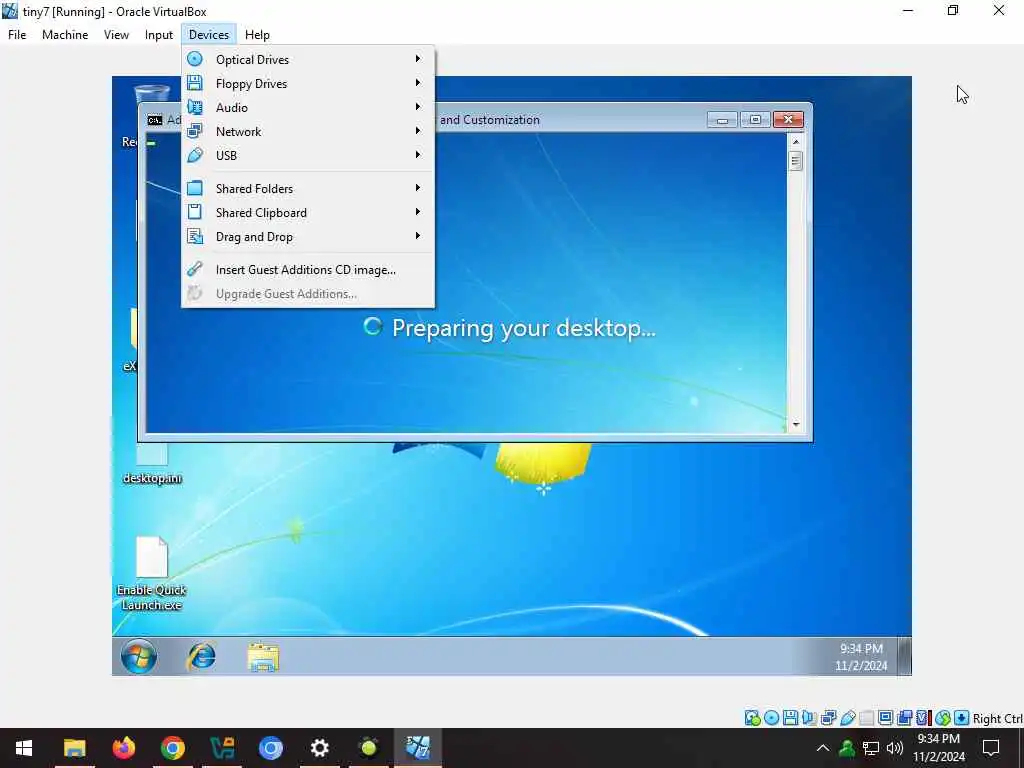
Task: Select the desktop.ini file on guest desktop
Action: (x=152, y=464)
